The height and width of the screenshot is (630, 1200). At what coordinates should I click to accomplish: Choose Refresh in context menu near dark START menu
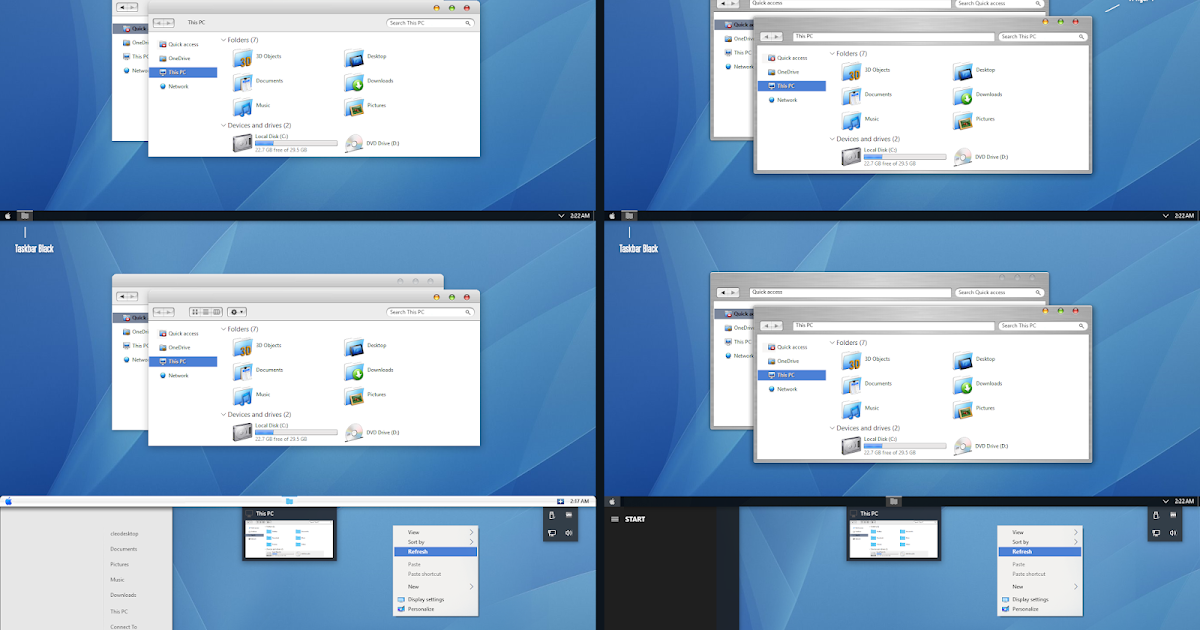click(x=1039, y=552)
